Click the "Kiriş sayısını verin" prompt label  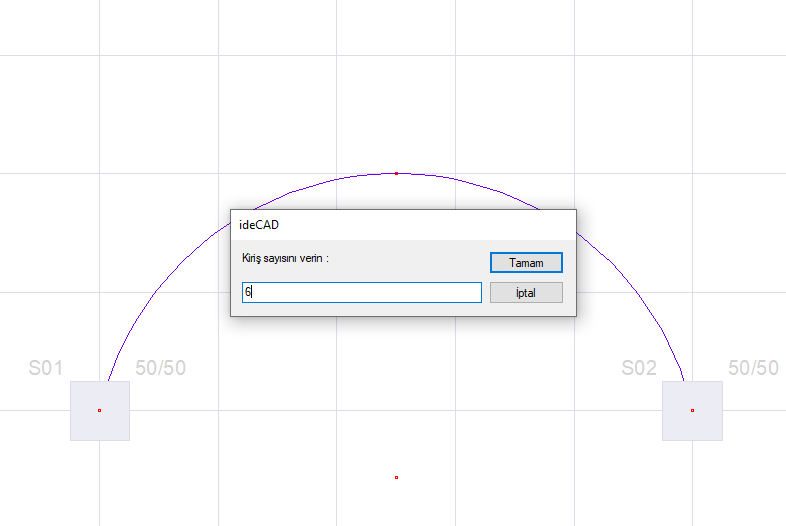pyautogui.click(x=286, y=258)
